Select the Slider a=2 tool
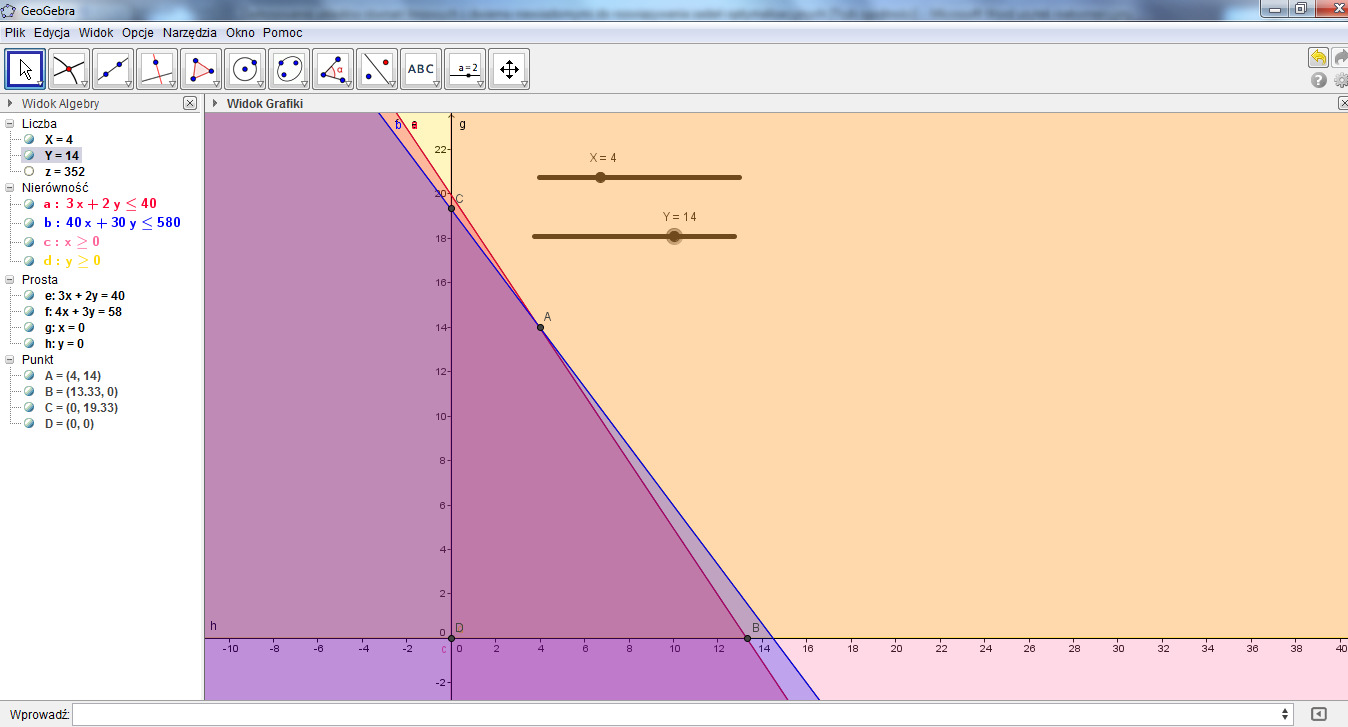This screenshot has height=727, width=1348. click(x=465, y=69)
